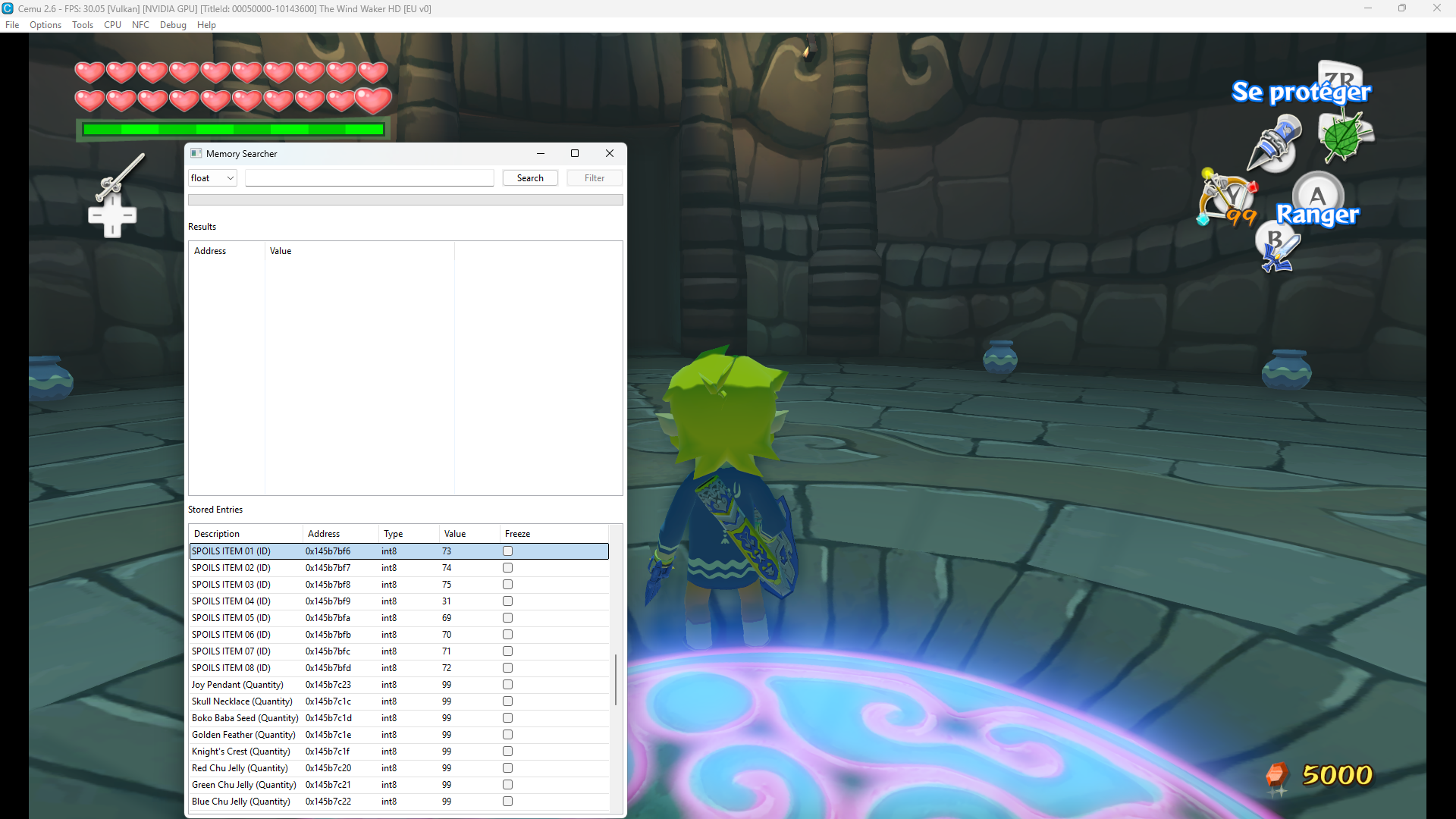This screenshot has width=1456, height=819.
Task: Expand the float data type dropdown
Action: click(x=212, y=178)
